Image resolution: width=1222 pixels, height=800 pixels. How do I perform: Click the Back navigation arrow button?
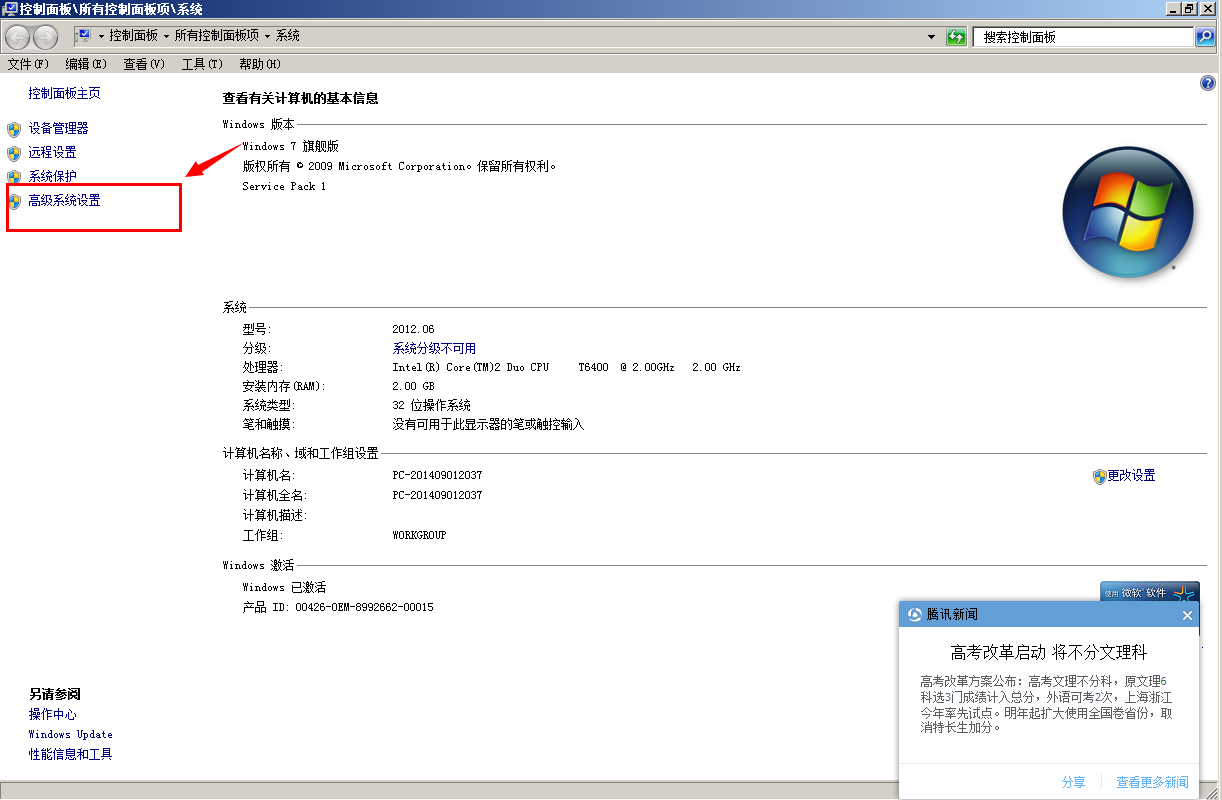click(x=18, y=37)
